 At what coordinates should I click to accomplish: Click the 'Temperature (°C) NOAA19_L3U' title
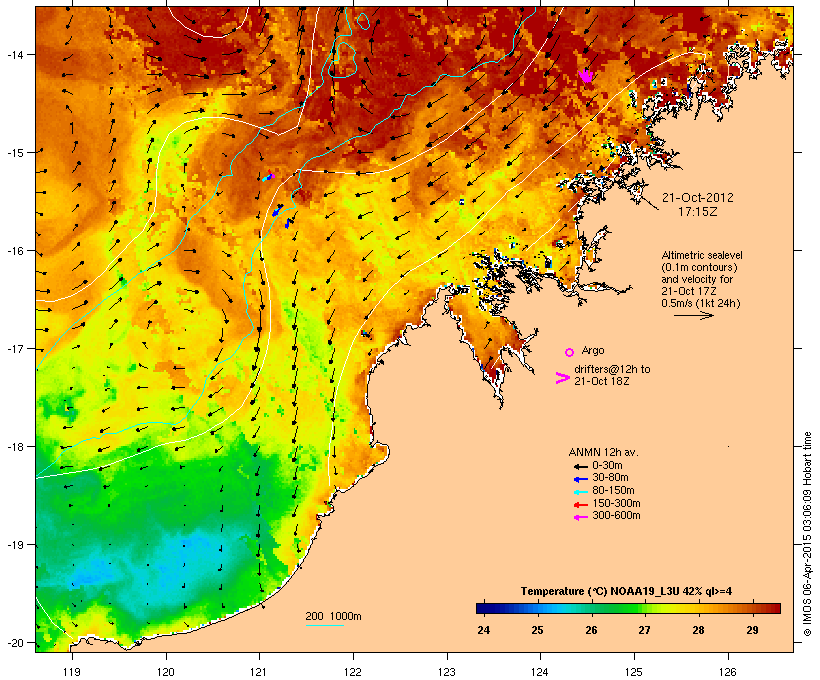coord(599,591)
